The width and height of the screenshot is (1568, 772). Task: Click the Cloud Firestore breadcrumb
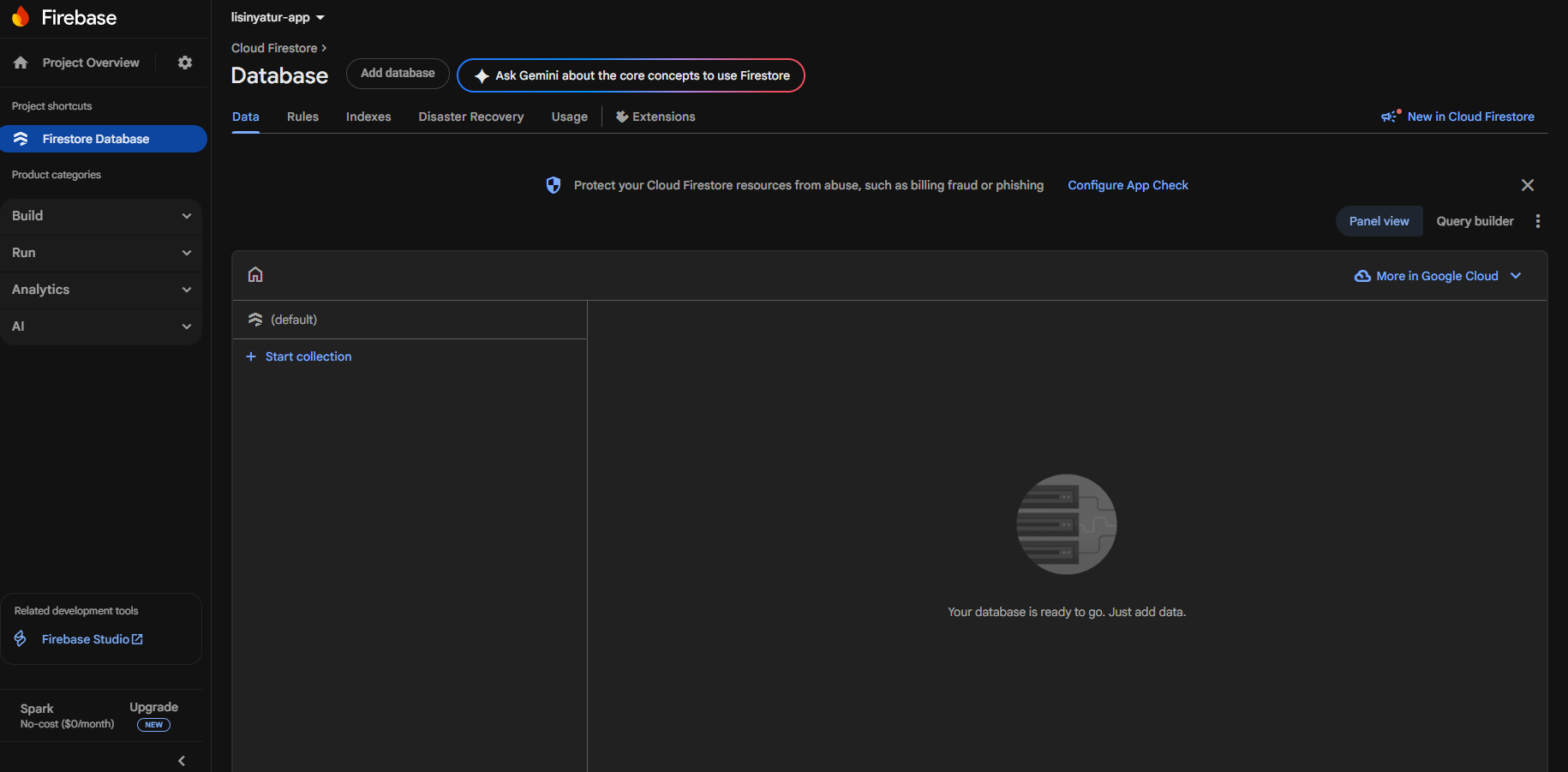click(274, 48)
